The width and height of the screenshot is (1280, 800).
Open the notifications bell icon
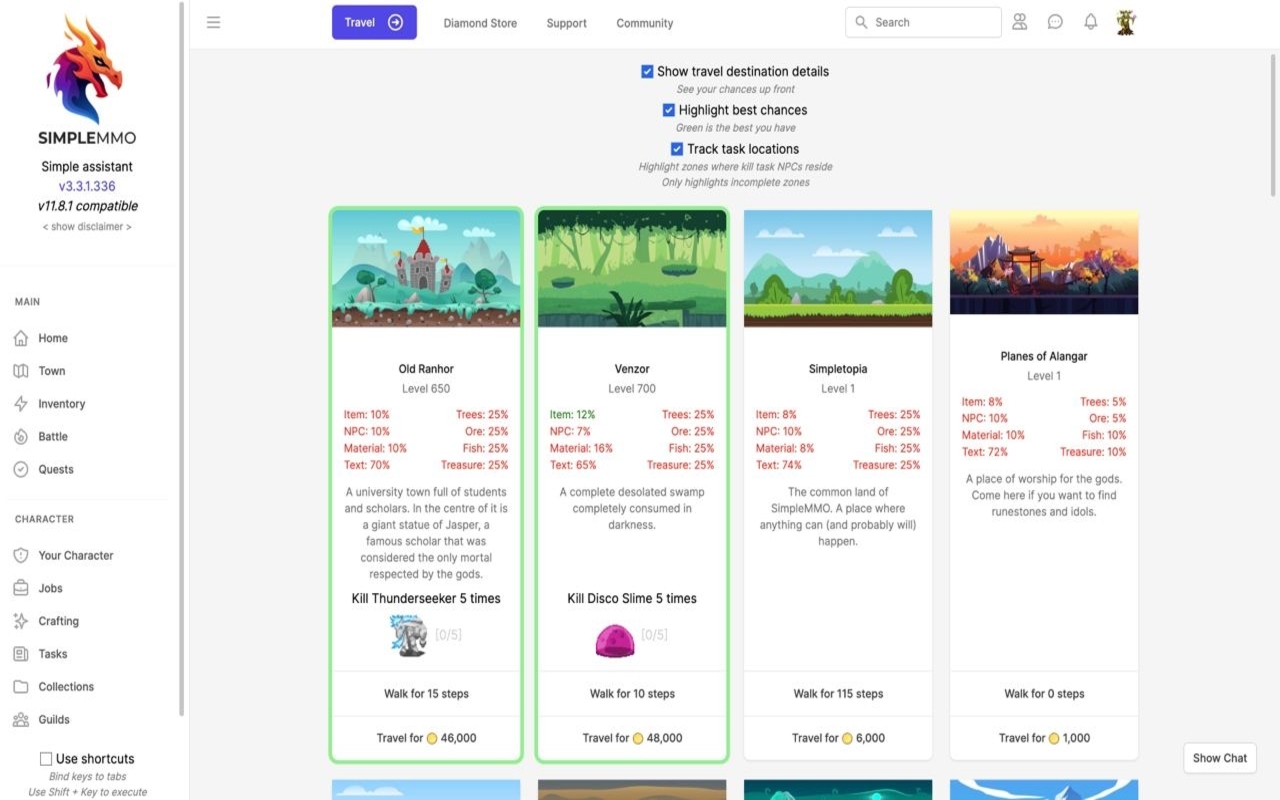[x=1091, y=22]
